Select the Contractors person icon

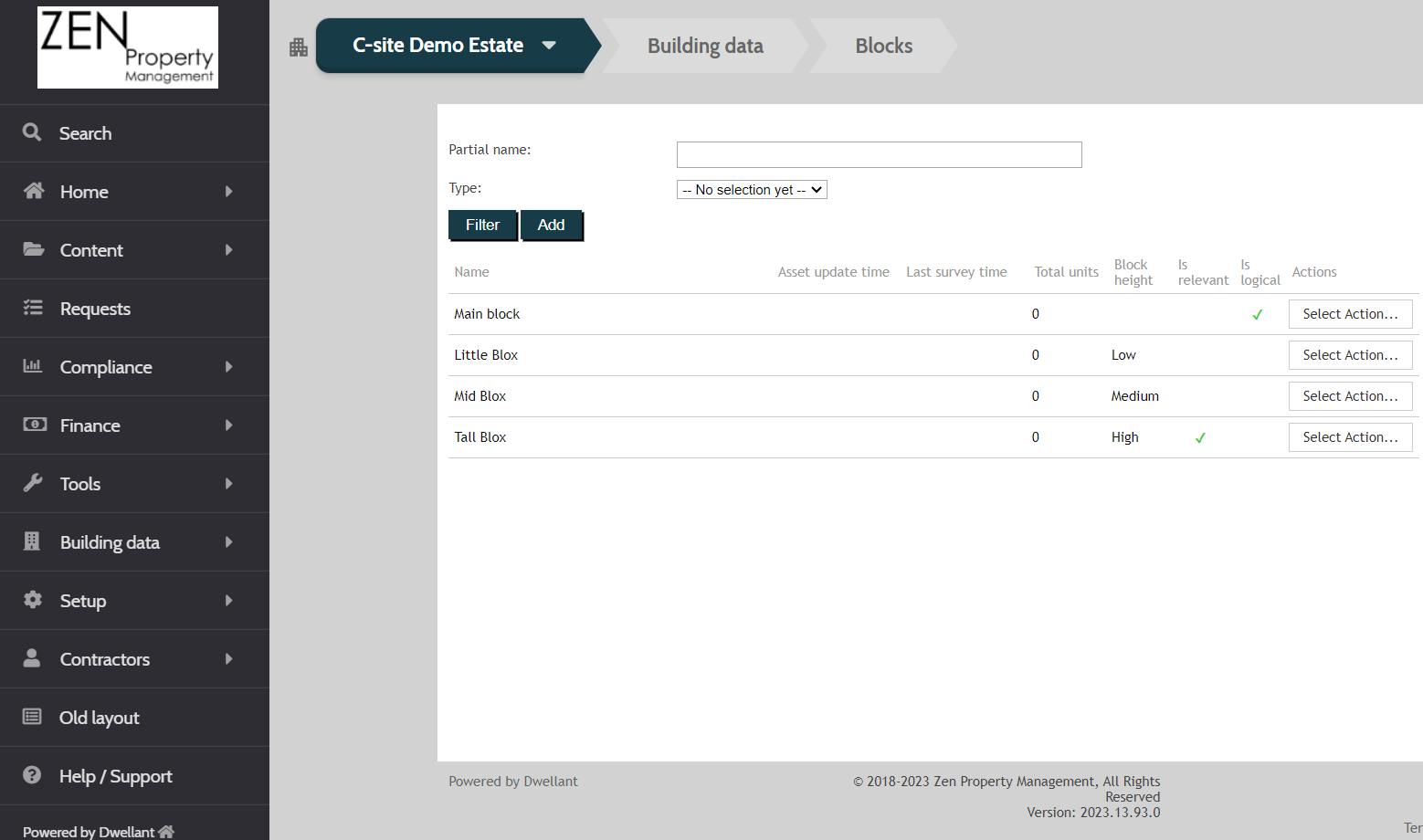coord(33,658)
